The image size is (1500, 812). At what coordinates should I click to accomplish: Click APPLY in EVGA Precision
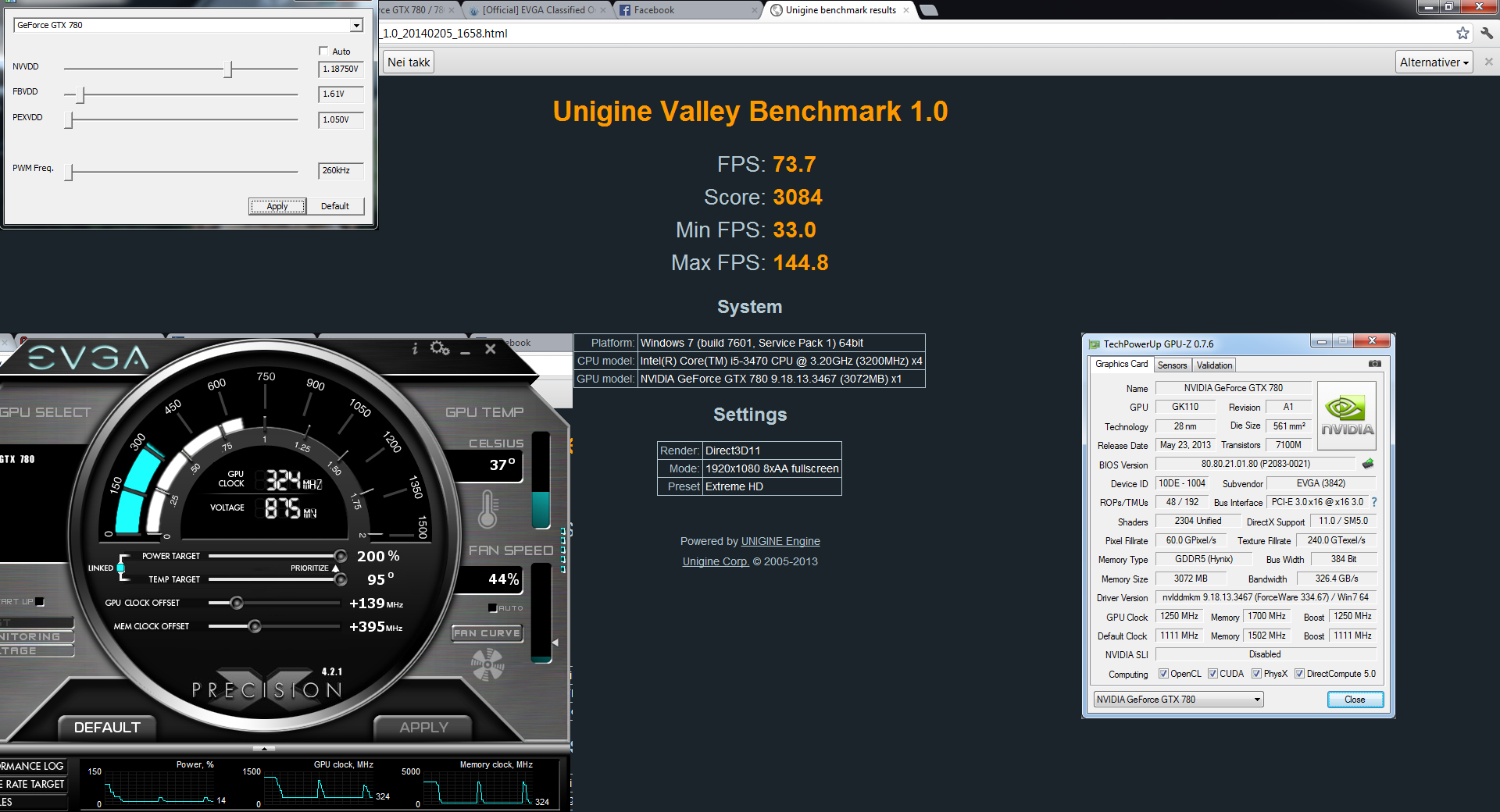(x=423, y=727)
